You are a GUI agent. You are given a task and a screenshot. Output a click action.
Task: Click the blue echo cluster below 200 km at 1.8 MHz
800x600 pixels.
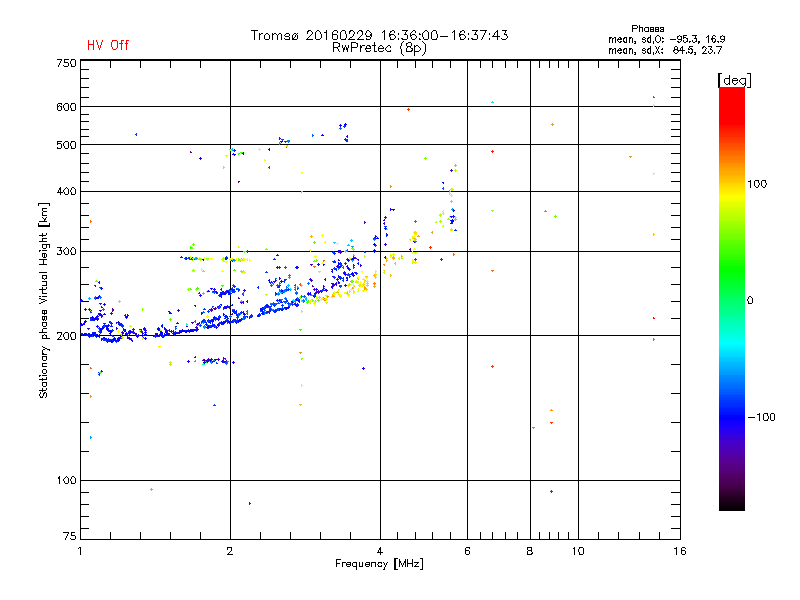tap(212, 361)
